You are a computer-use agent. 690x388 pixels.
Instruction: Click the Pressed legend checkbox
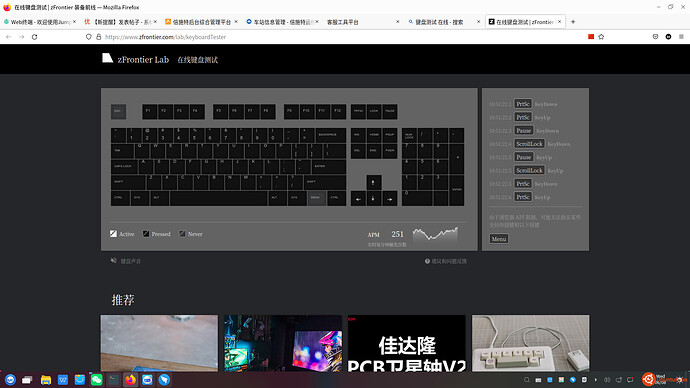(146, 234)
